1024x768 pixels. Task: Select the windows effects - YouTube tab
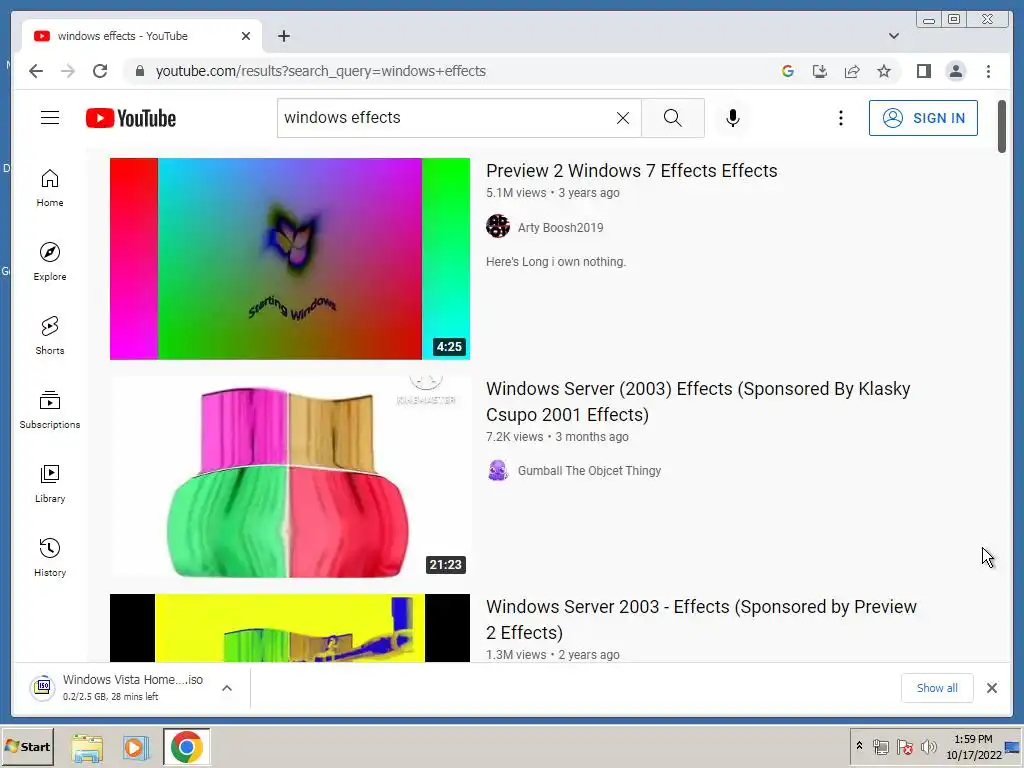coord(142,36)
